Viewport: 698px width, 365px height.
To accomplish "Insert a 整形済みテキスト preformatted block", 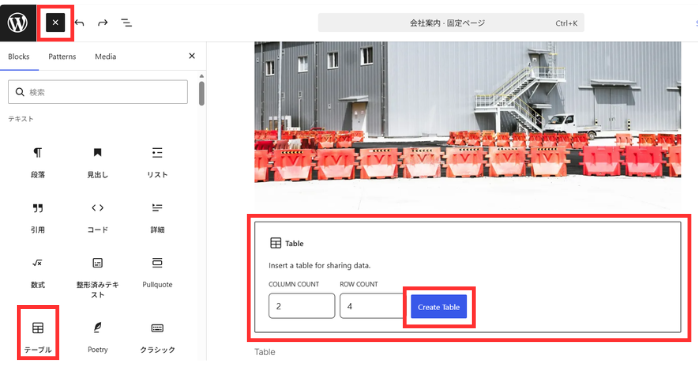I will point(97,277).
